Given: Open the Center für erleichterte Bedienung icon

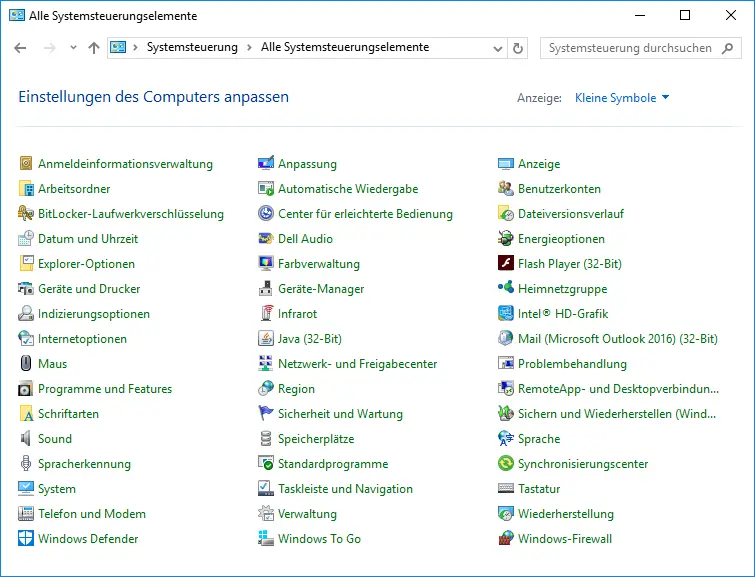Looking at the screenshot, I should coord(266,214).
